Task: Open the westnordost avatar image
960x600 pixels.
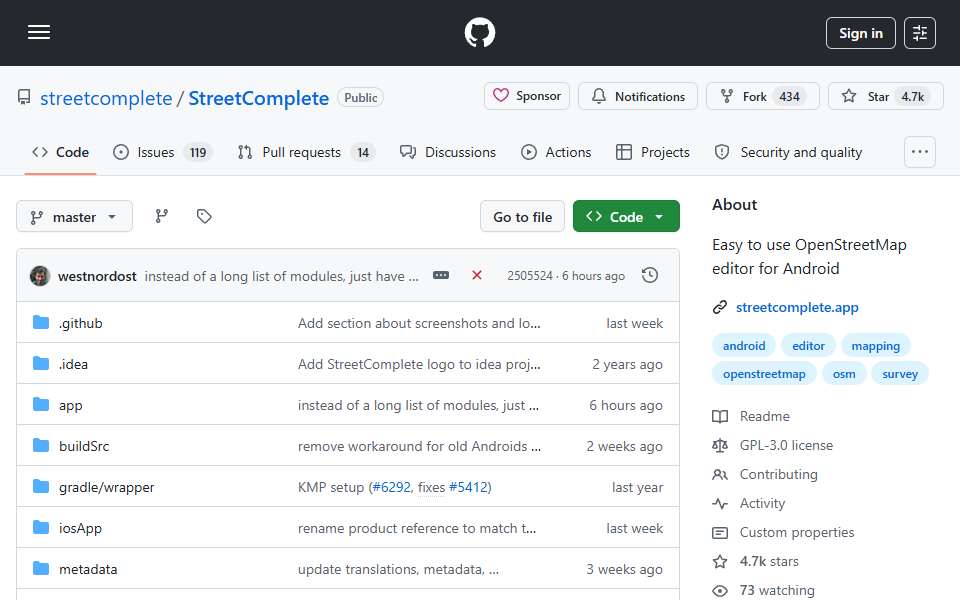Action: click(40, 276)
